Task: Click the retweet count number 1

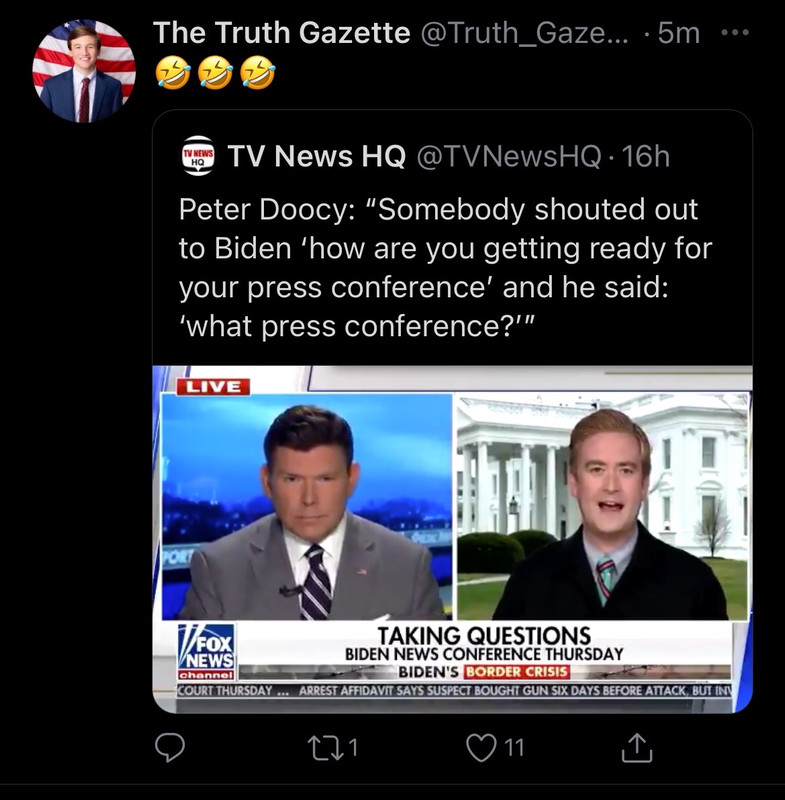Action: tap(354, 748)
